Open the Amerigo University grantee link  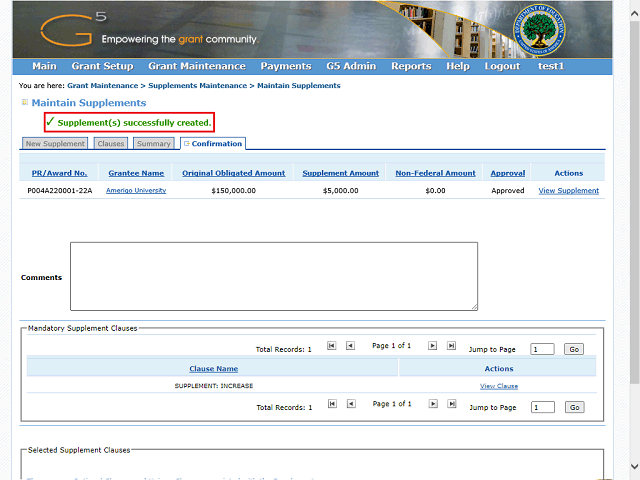pyautogui.click(x=136, y=190)
